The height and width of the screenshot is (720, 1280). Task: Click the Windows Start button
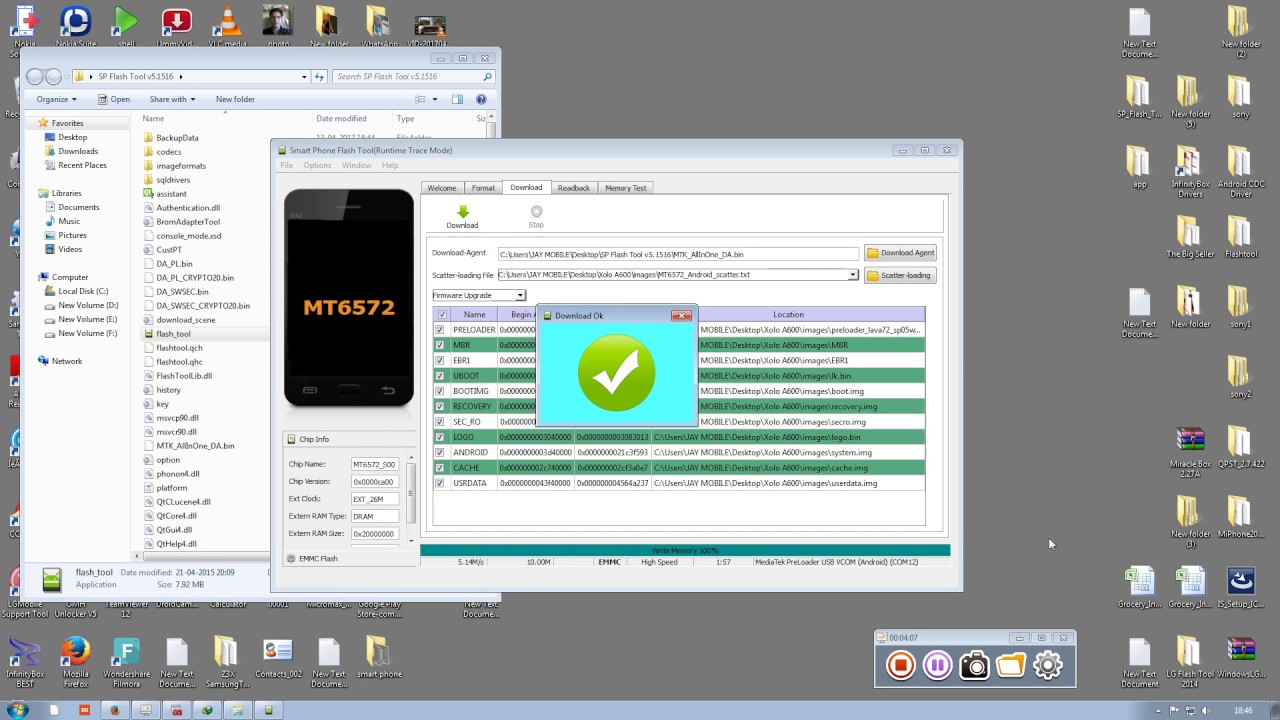[x=17, y=710]
